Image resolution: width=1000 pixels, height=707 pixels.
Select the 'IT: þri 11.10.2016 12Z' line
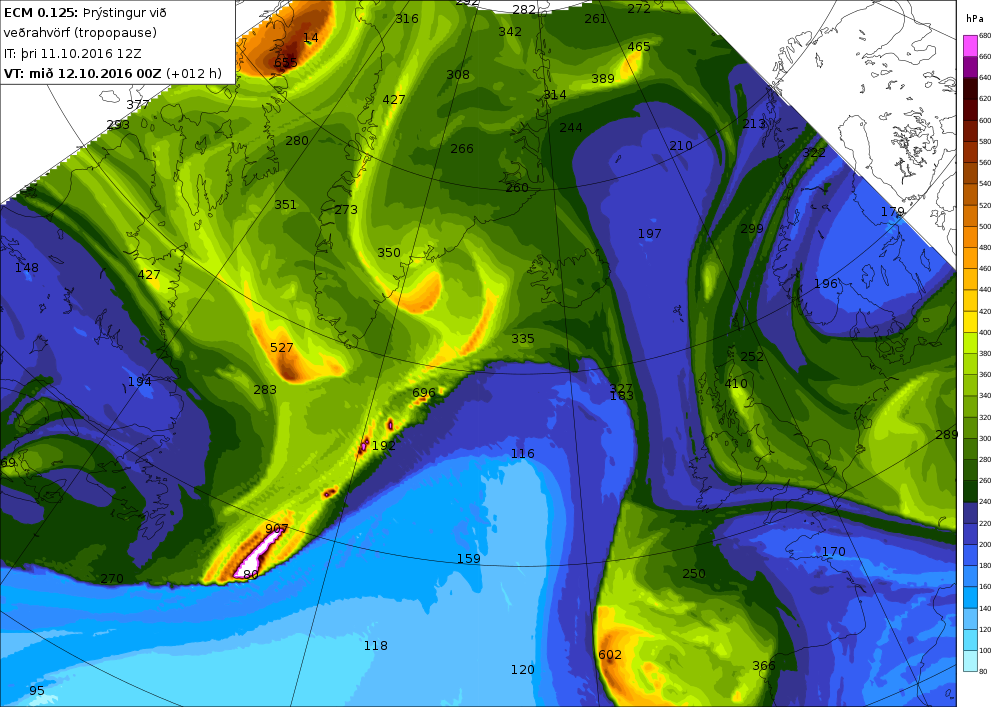73,54
